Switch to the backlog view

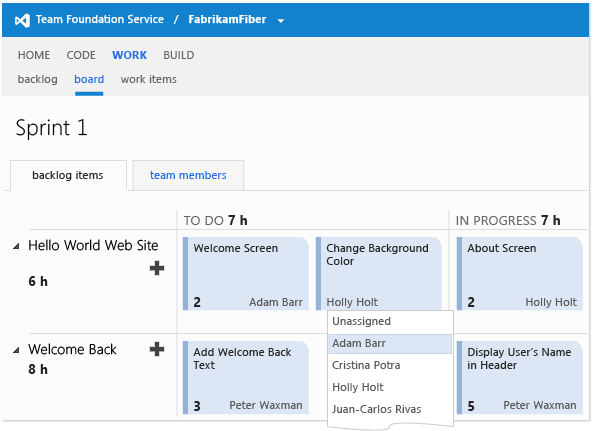[x=37, y=79]
